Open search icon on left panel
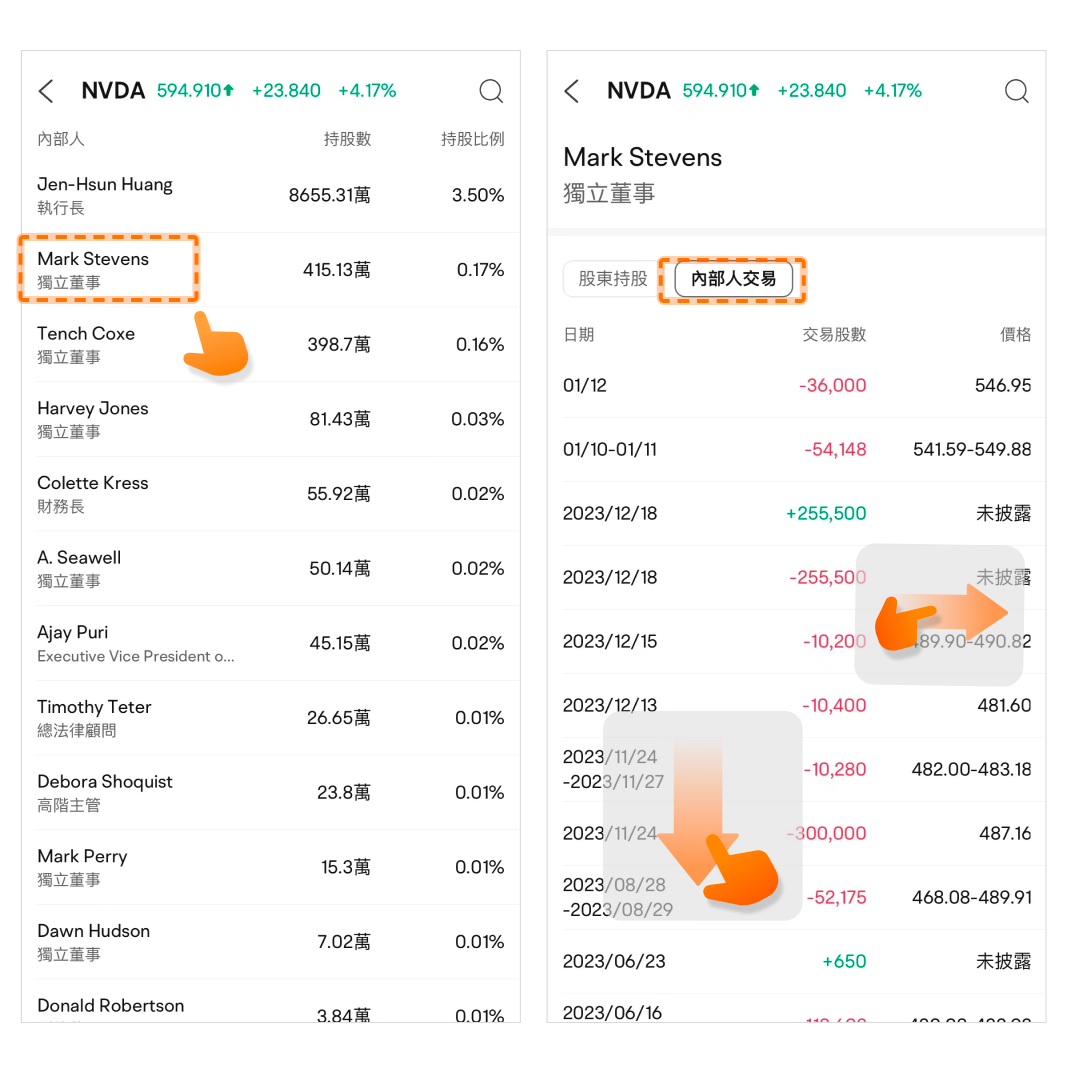 click(x=491, y=91)
